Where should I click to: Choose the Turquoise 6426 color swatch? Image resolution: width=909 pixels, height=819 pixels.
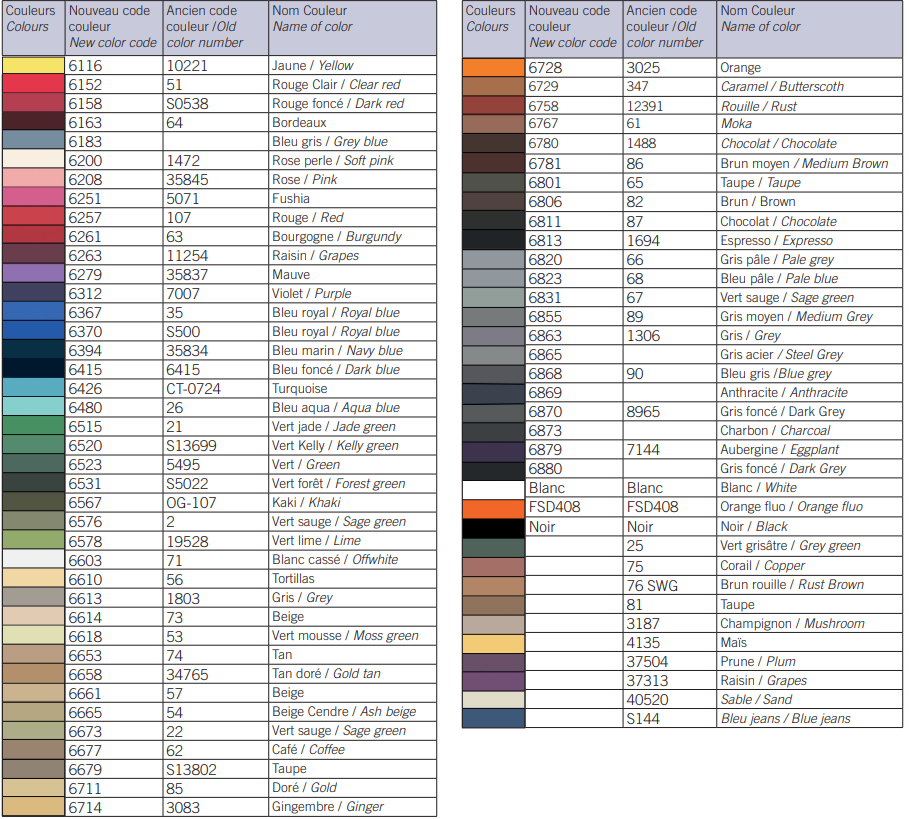33,388
